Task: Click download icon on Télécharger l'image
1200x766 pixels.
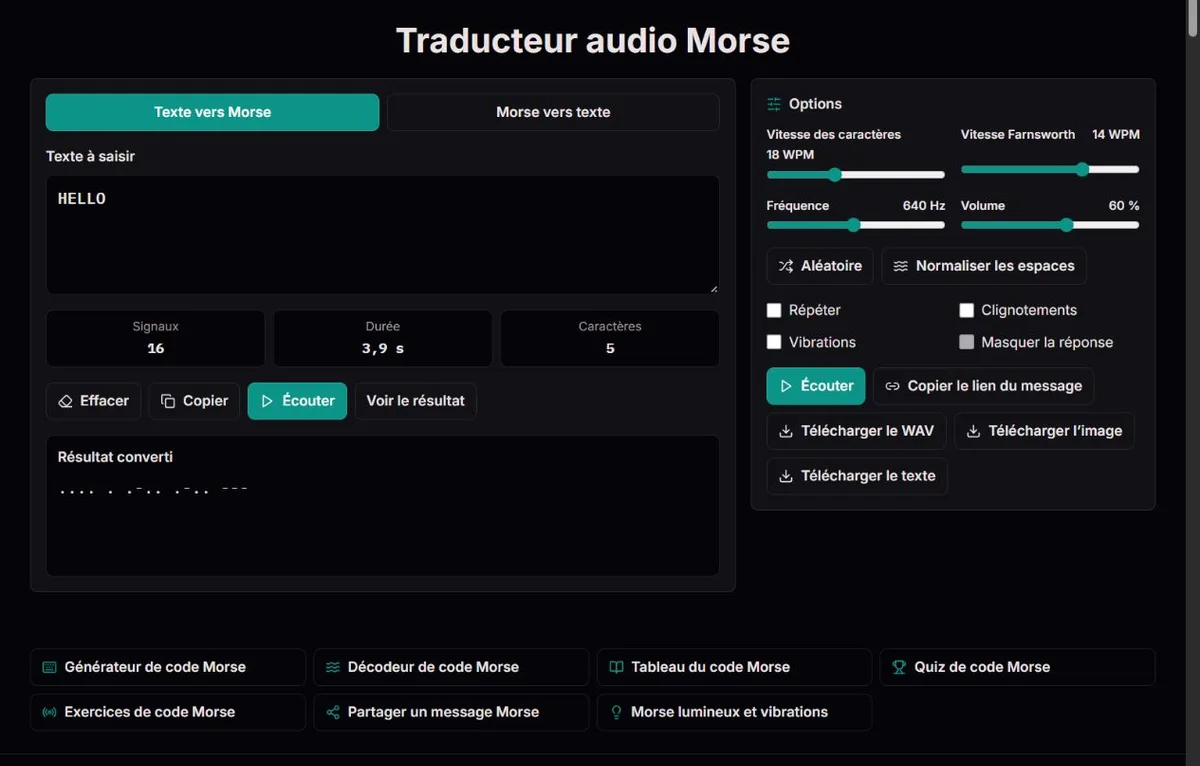Action: click(973, 431)
